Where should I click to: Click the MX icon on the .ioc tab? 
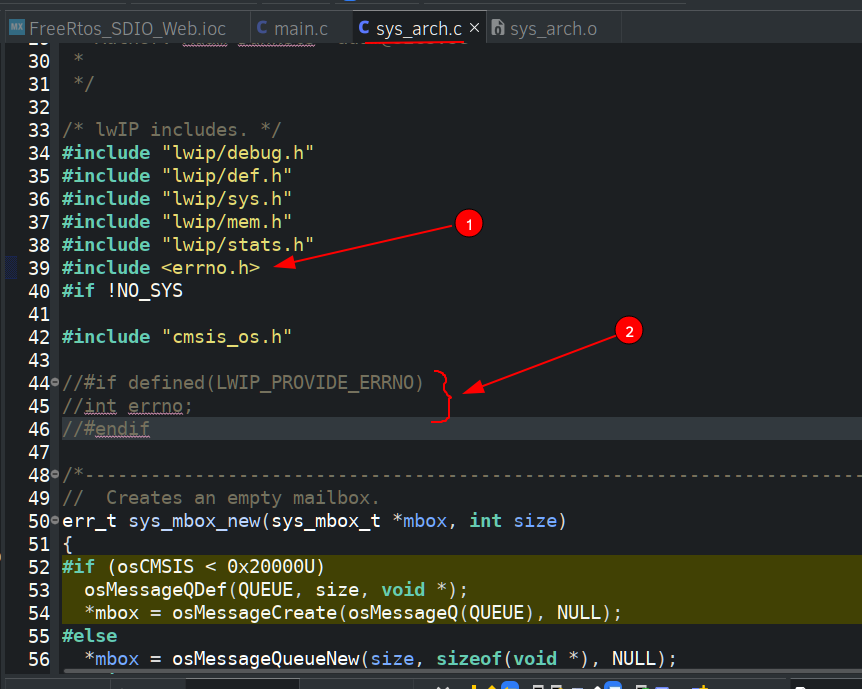point(17,26)
